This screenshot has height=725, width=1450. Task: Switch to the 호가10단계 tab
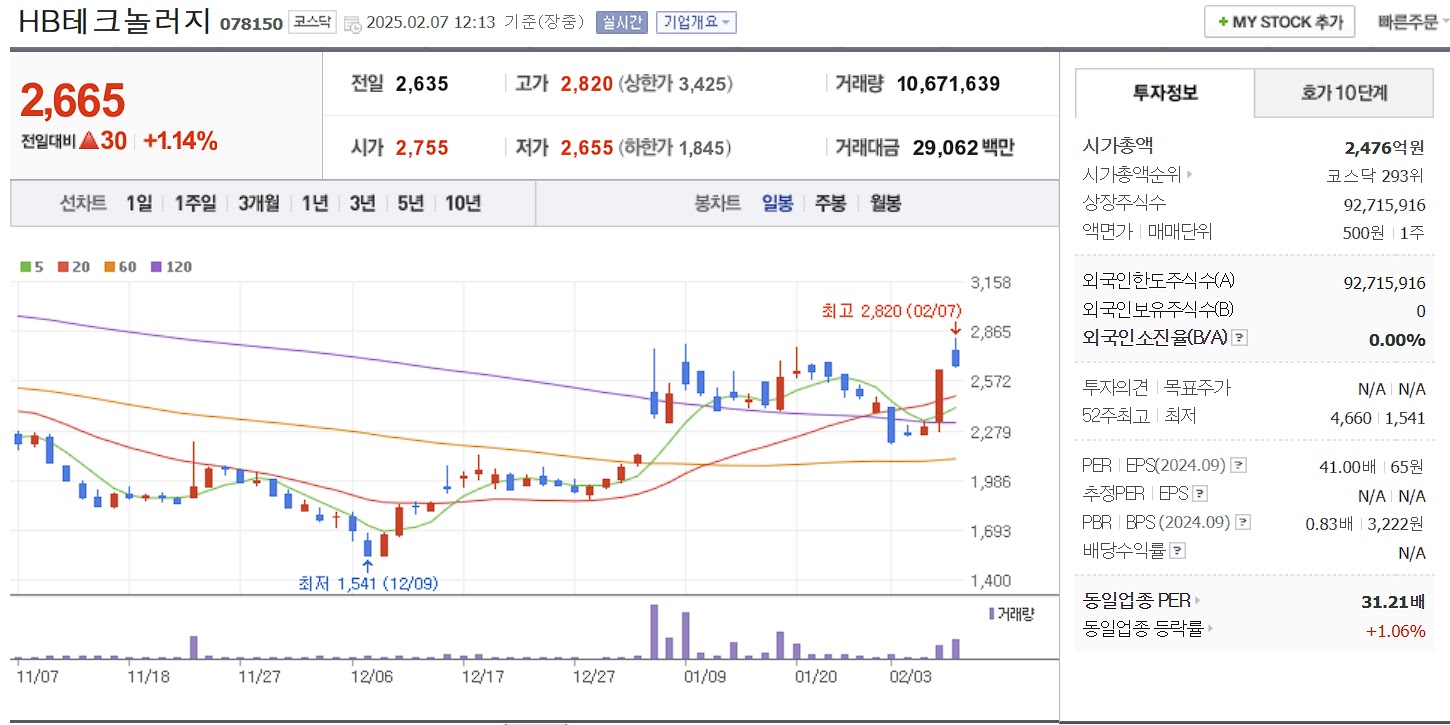(1344, 94)
